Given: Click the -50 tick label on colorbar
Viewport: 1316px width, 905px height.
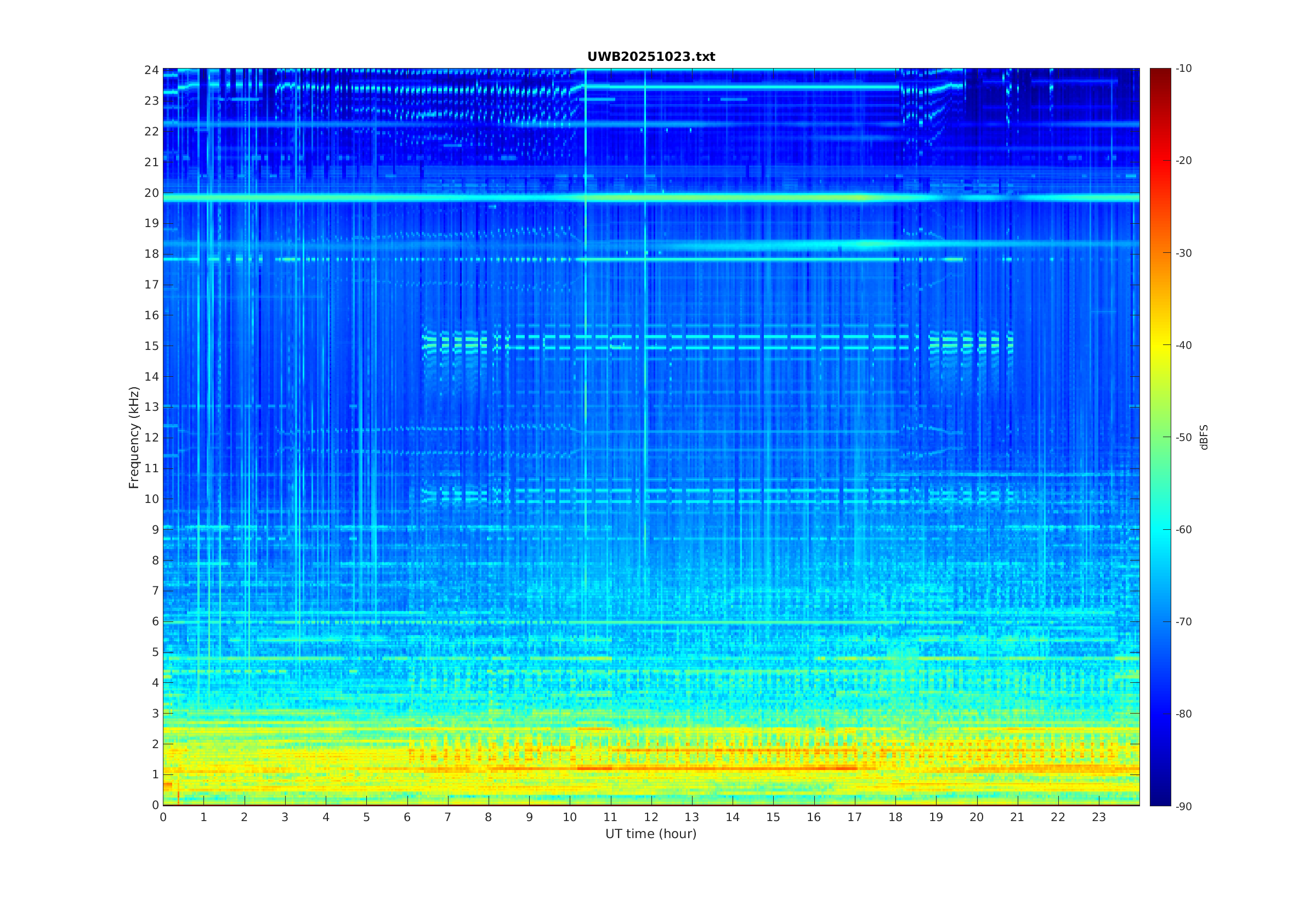Looking at the screenshot, I should click(x=1183, y=437).
